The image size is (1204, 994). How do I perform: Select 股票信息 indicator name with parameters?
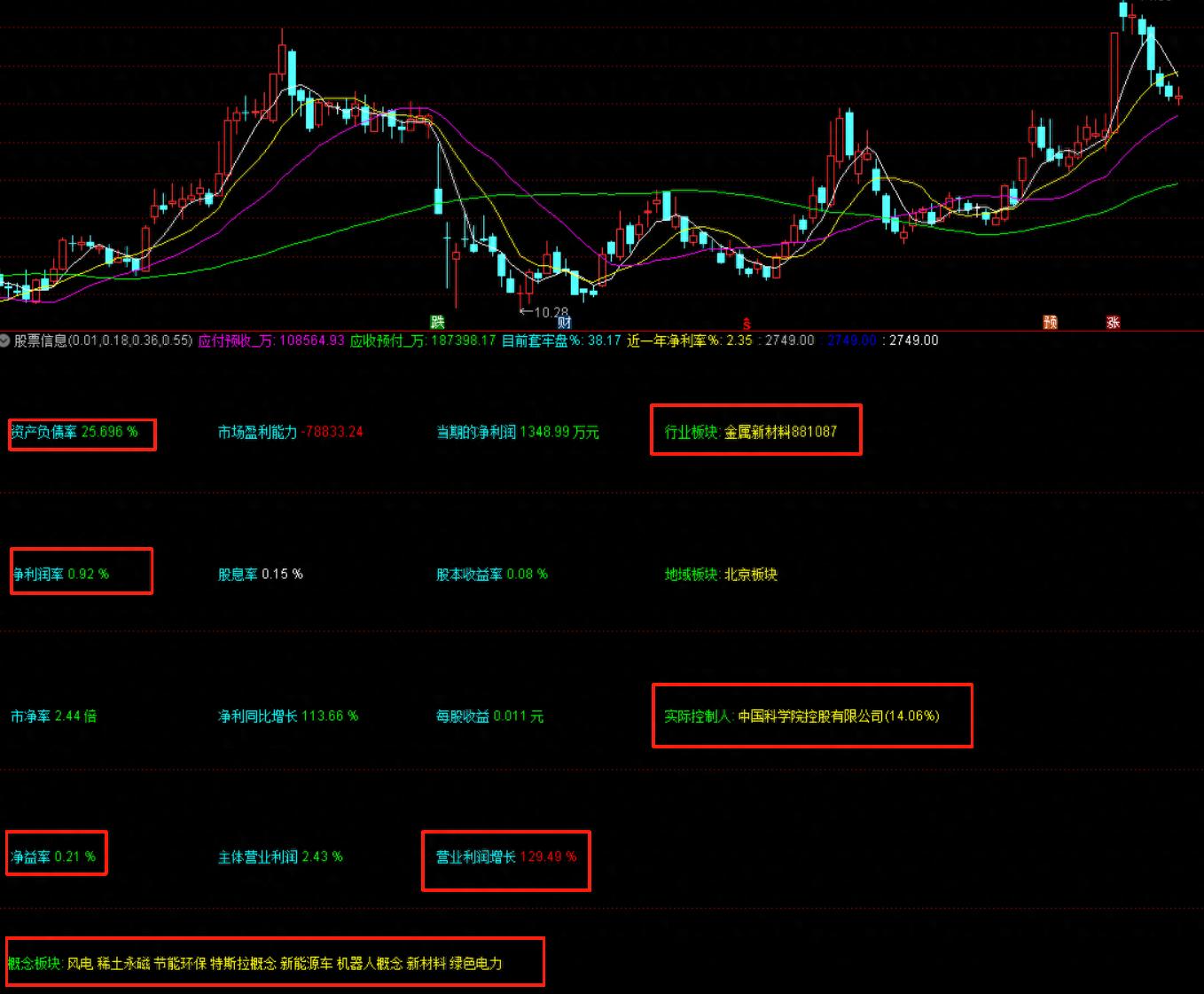click(103, 340)
